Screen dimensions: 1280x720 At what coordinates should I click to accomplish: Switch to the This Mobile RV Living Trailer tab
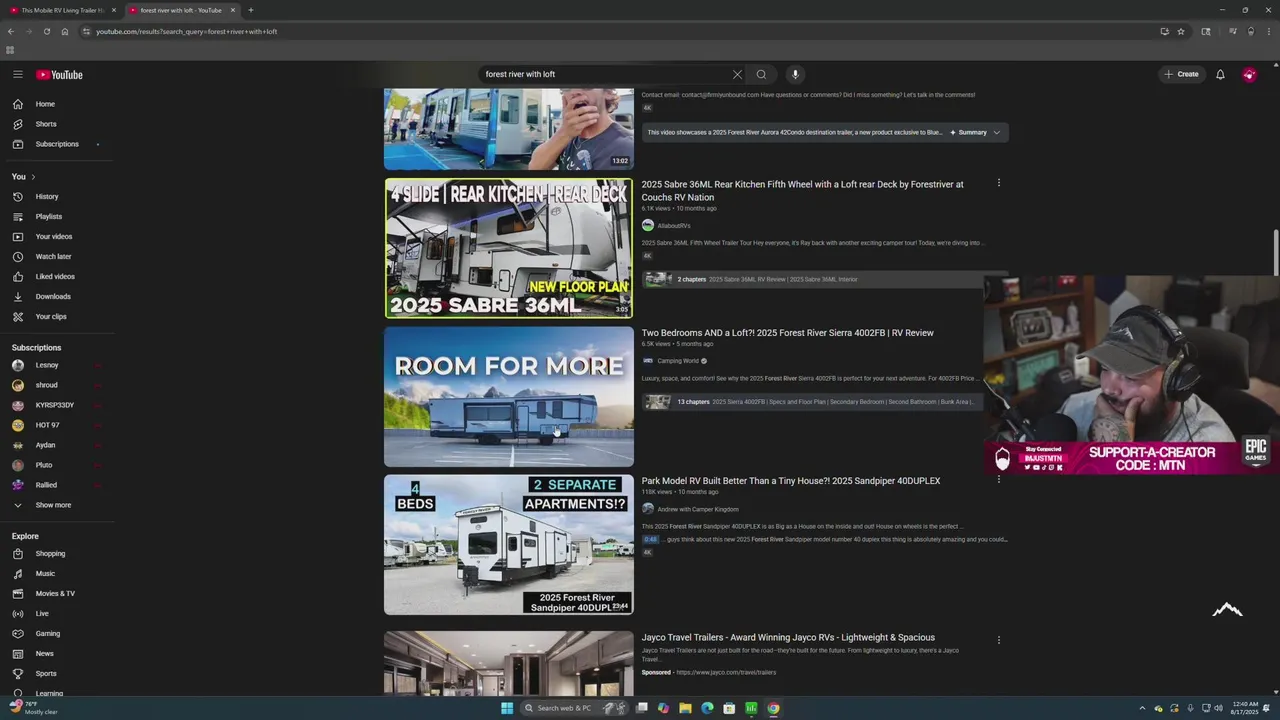60,10
